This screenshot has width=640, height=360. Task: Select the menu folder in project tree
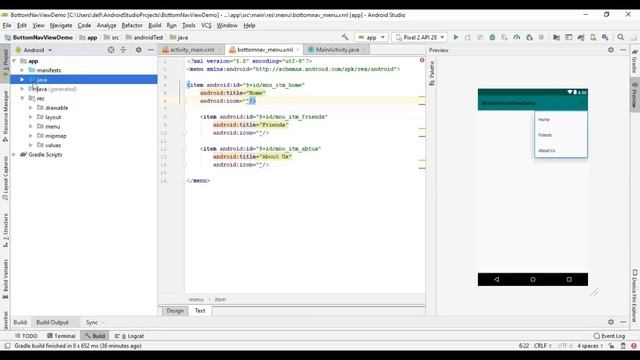[52, 127]
